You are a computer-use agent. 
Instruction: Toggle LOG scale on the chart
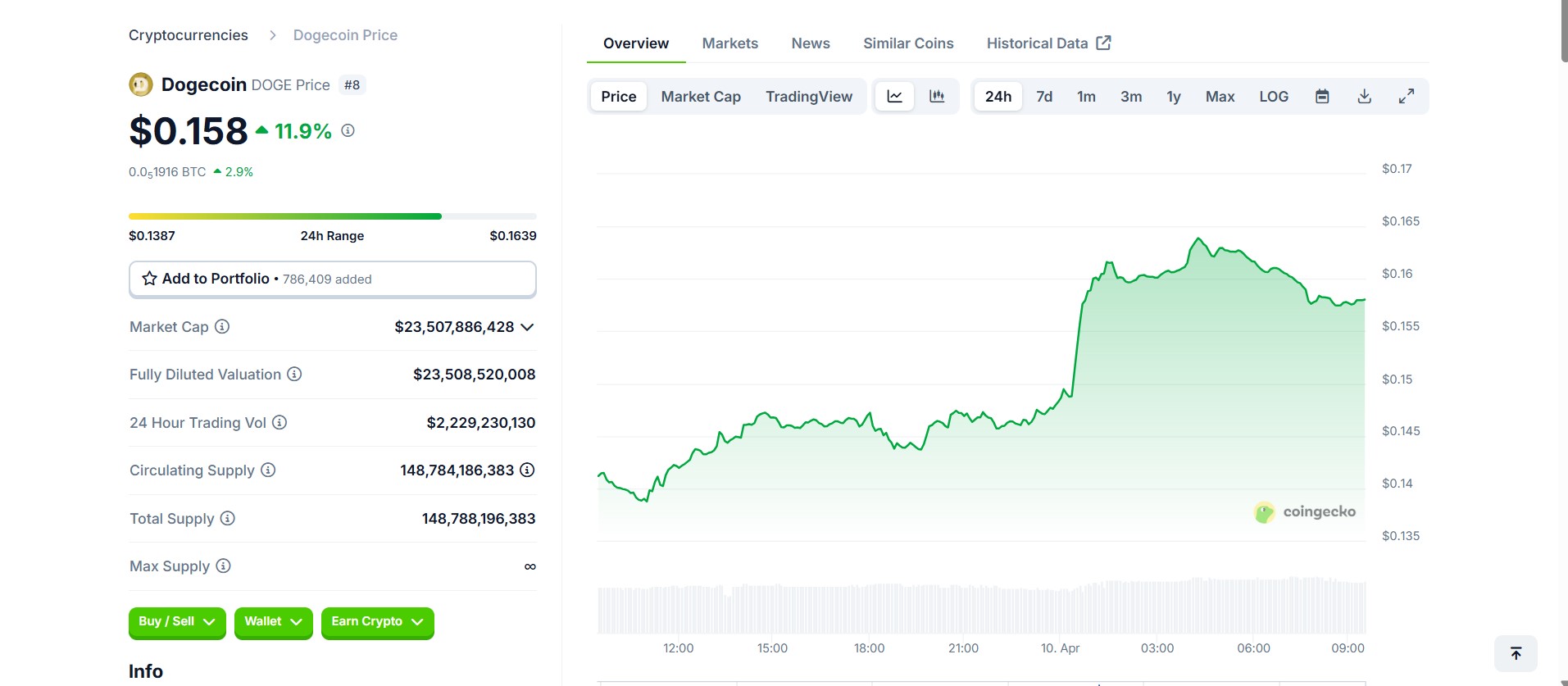pos(1274,97)
